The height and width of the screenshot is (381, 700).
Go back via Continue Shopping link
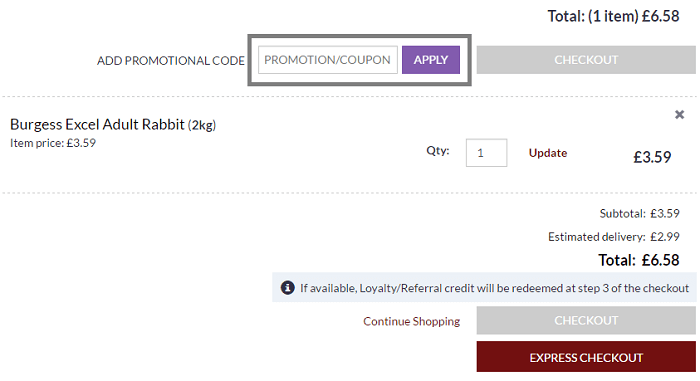pos(412,321)
